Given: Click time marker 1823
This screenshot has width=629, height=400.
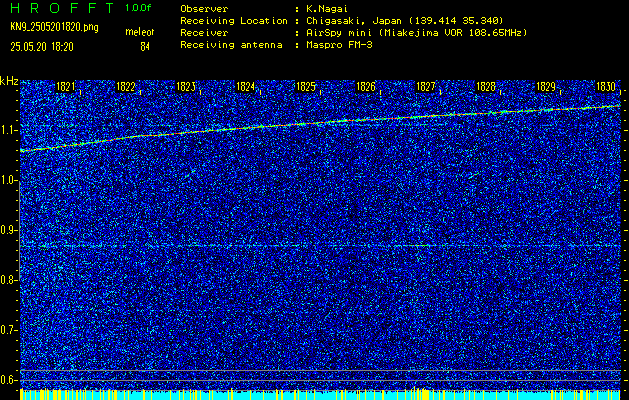Looking at the screenshot, I should pyautogui.click(x=186, y=87).
